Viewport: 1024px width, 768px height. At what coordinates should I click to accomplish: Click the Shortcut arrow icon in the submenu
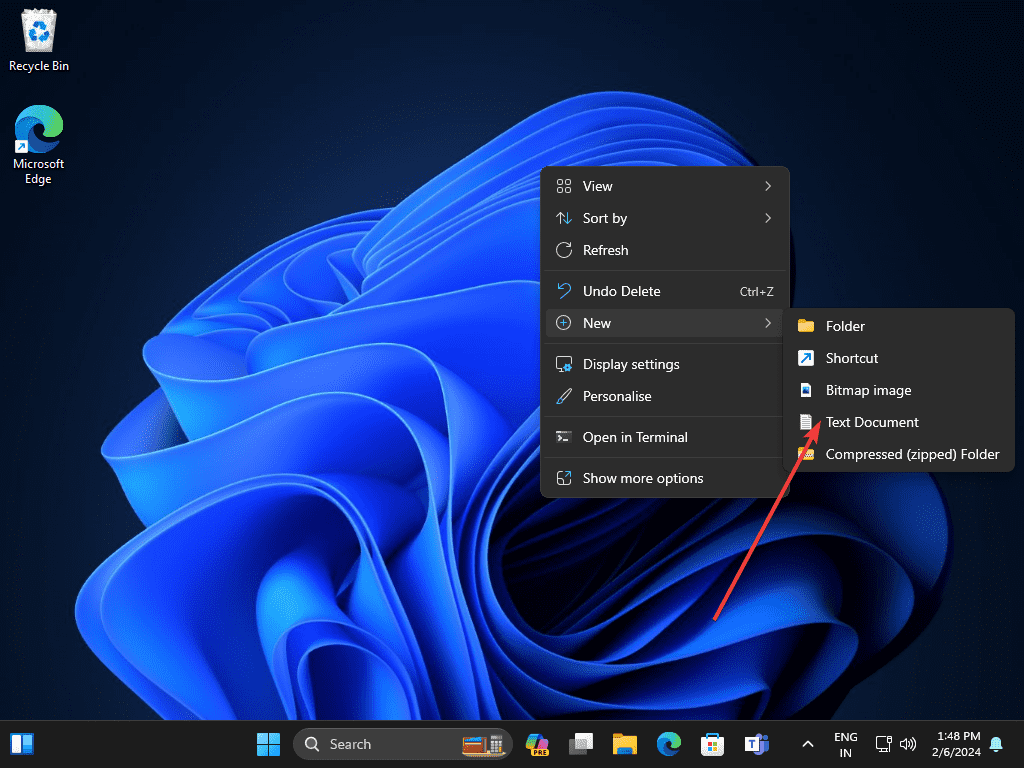click(806, 358)
